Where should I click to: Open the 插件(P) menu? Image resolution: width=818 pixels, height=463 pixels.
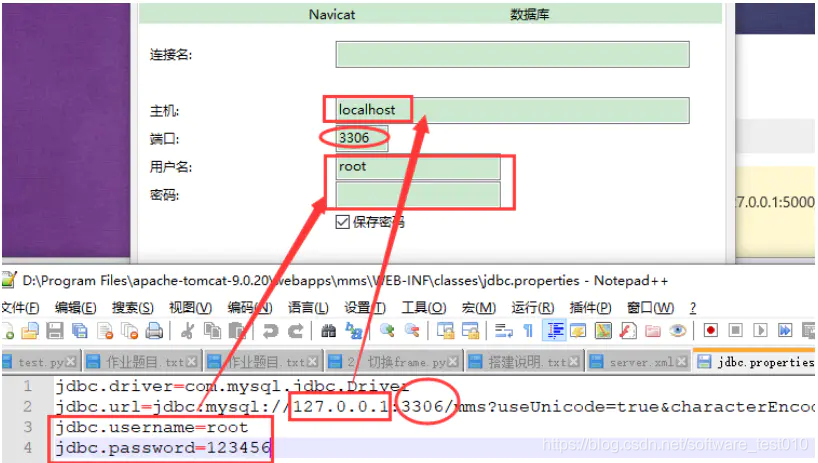[x=591, y=308]
